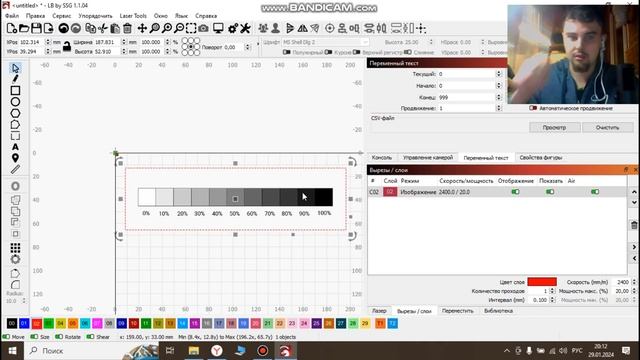
Task: Save the project with the floppy disk icon
Action: pos(36,28)
